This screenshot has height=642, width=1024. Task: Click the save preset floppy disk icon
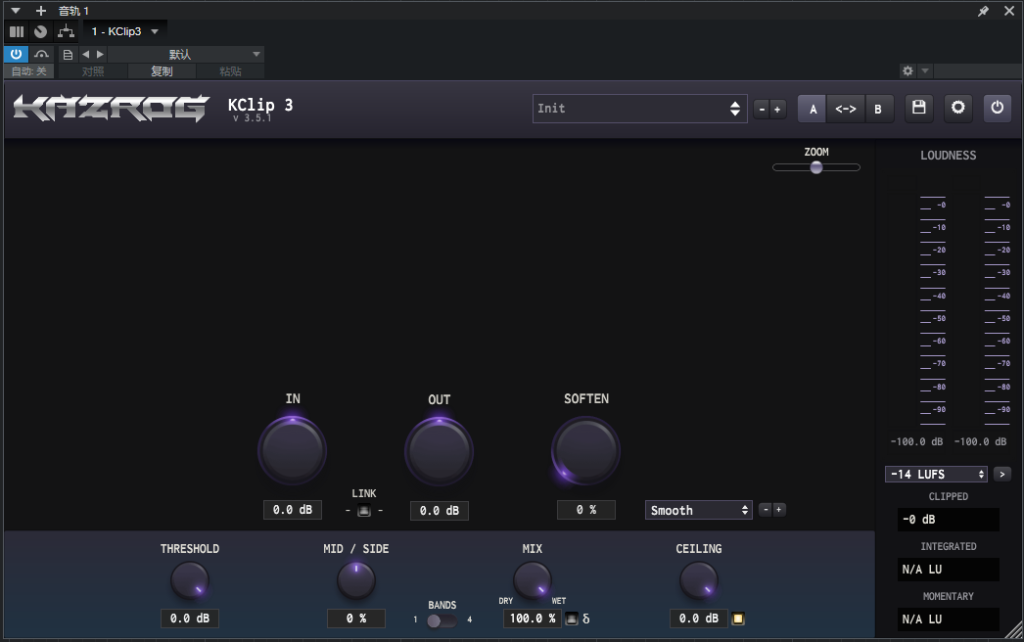click(x=920, y=108)
